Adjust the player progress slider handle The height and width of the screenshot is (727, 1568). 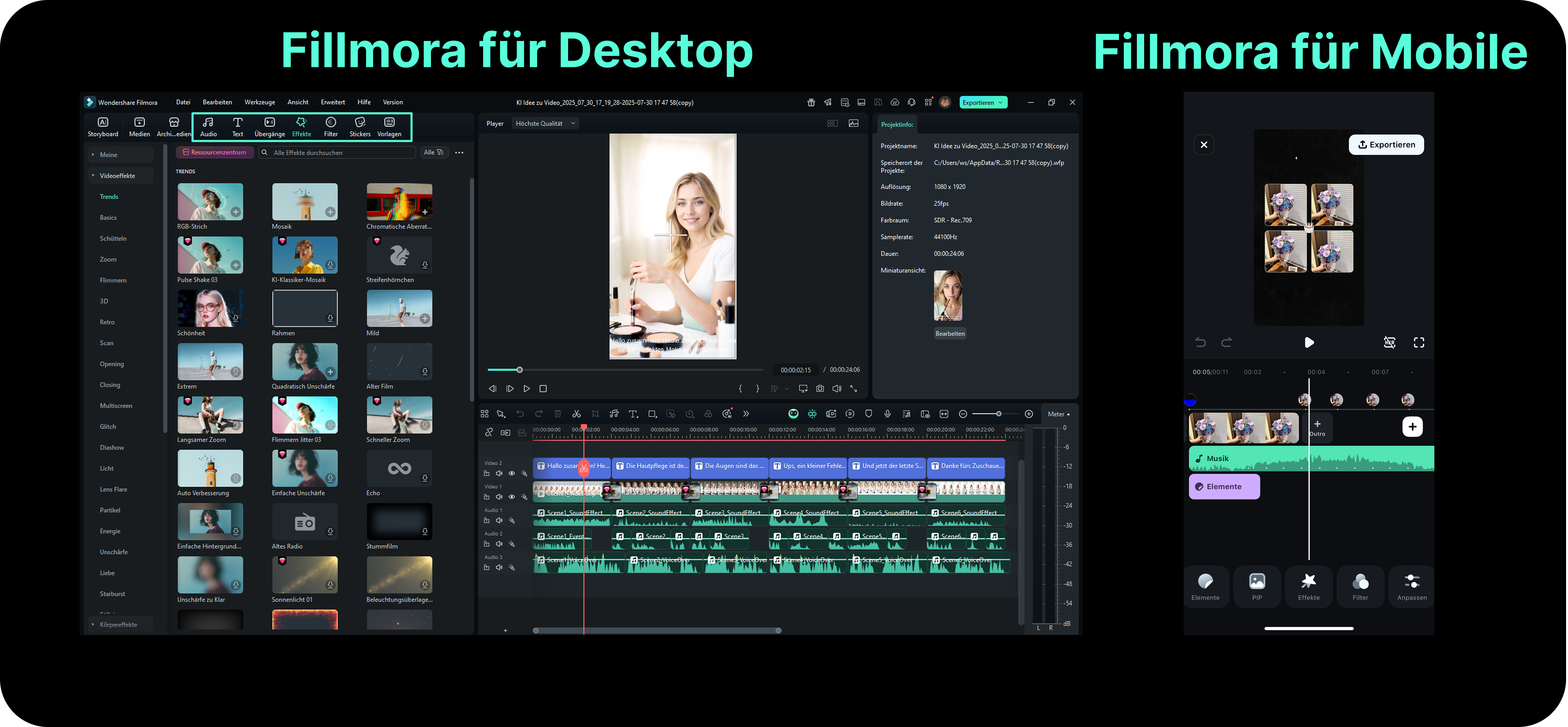click(x=519, y=370)
